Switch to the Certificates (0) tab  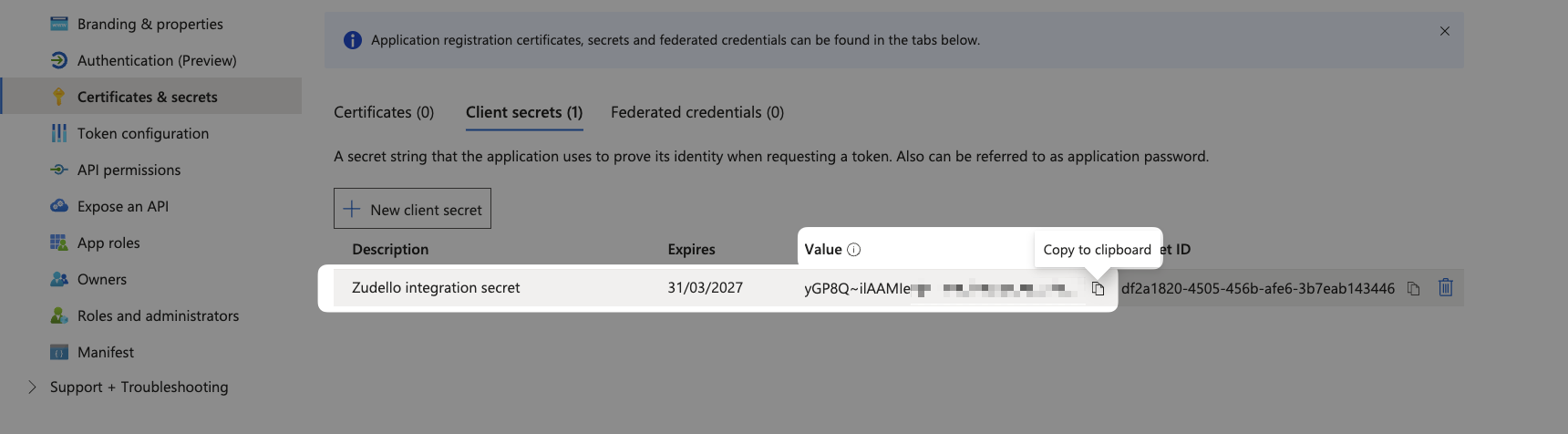pos(384,112)
